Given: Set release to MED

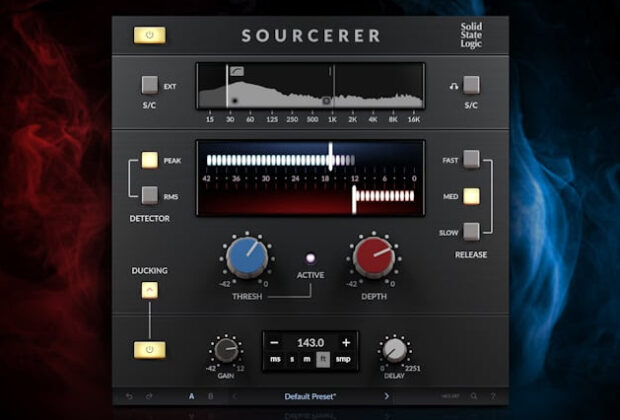Looking at the screenshot, I should (471, 196).
